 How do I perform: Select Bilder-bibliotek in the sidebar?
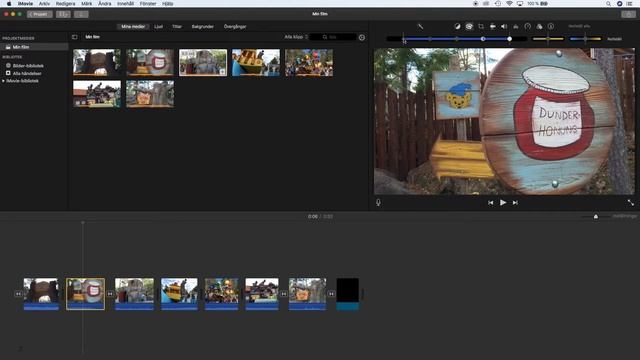coord(28,66)
